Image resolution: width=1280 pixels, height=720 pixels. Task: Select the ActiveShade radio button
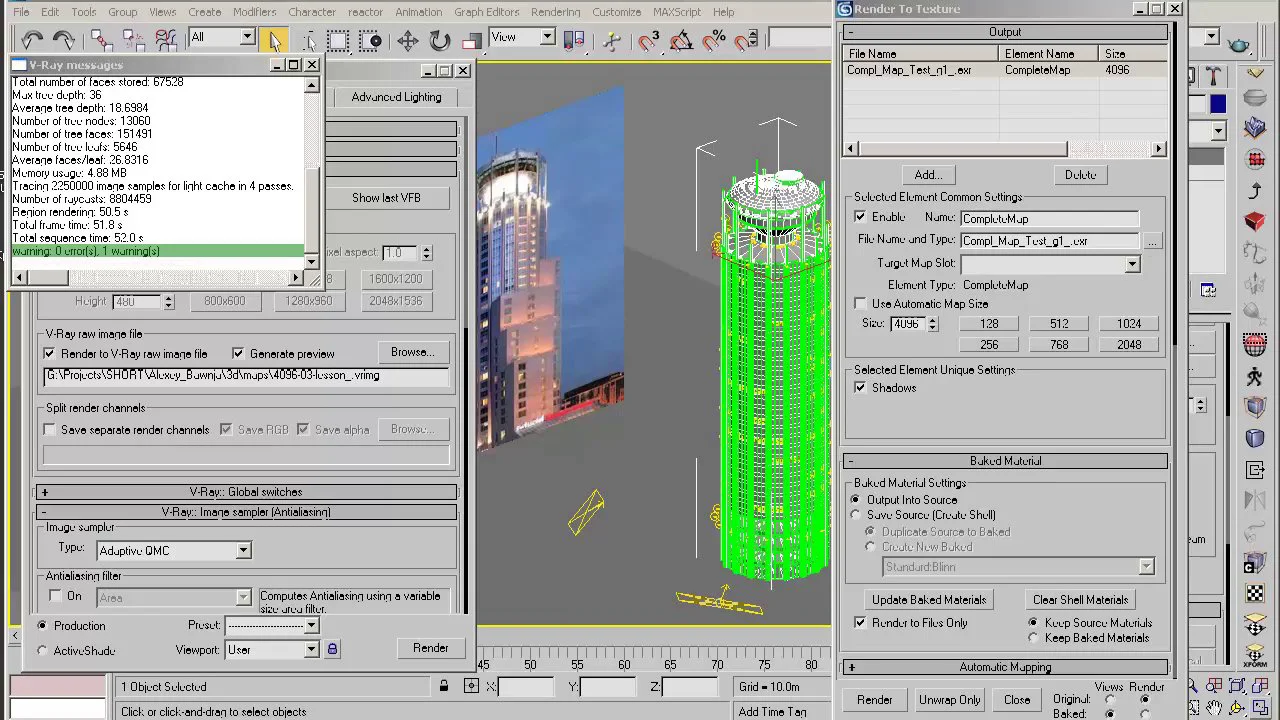[x=42, y=651]
